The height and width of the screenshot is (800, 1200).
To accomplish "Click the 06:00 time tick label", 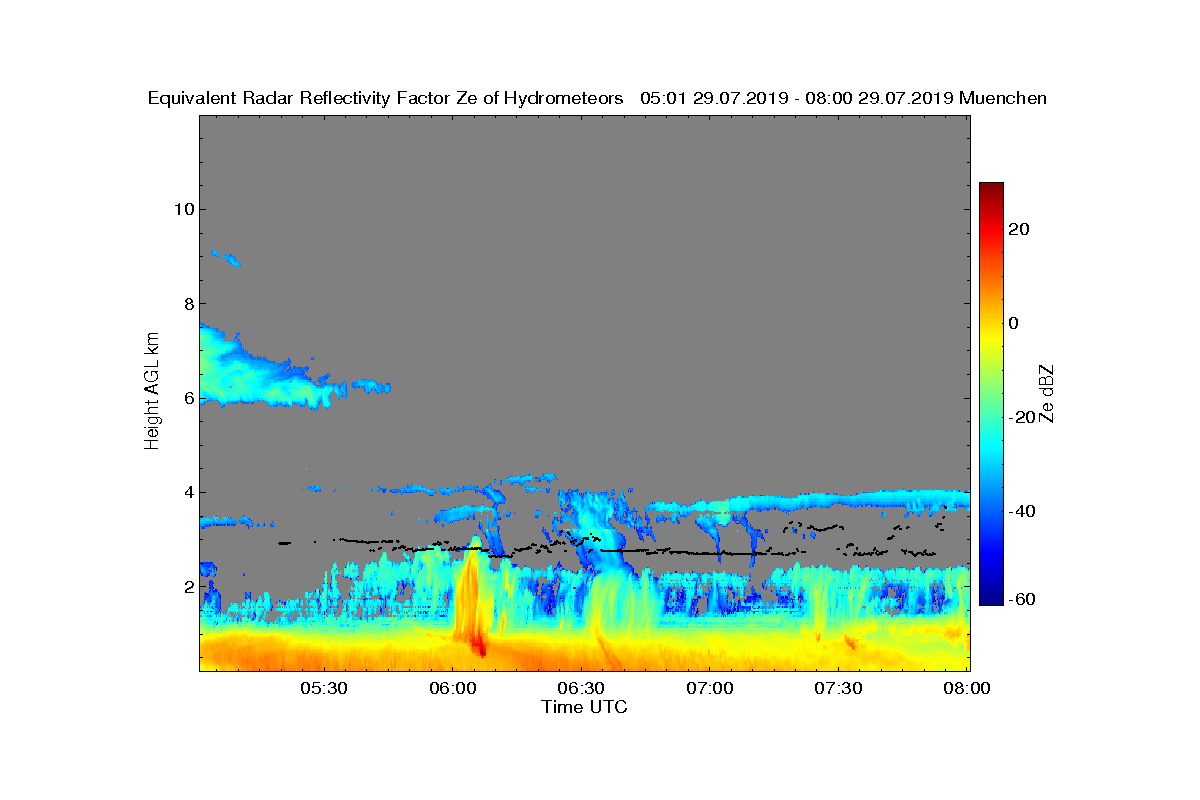I will (x=452, y=690).
